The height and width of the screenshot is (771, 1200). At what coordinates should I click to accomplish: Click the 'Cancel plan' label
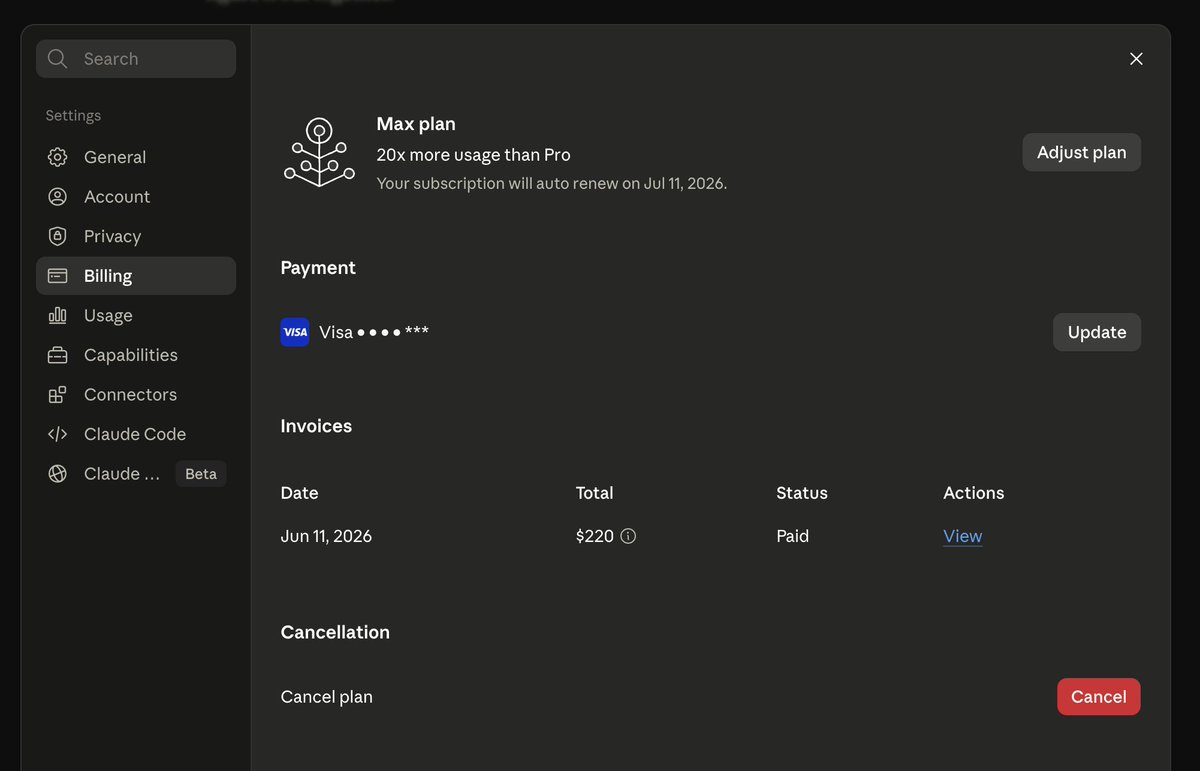tap(327, 697)
